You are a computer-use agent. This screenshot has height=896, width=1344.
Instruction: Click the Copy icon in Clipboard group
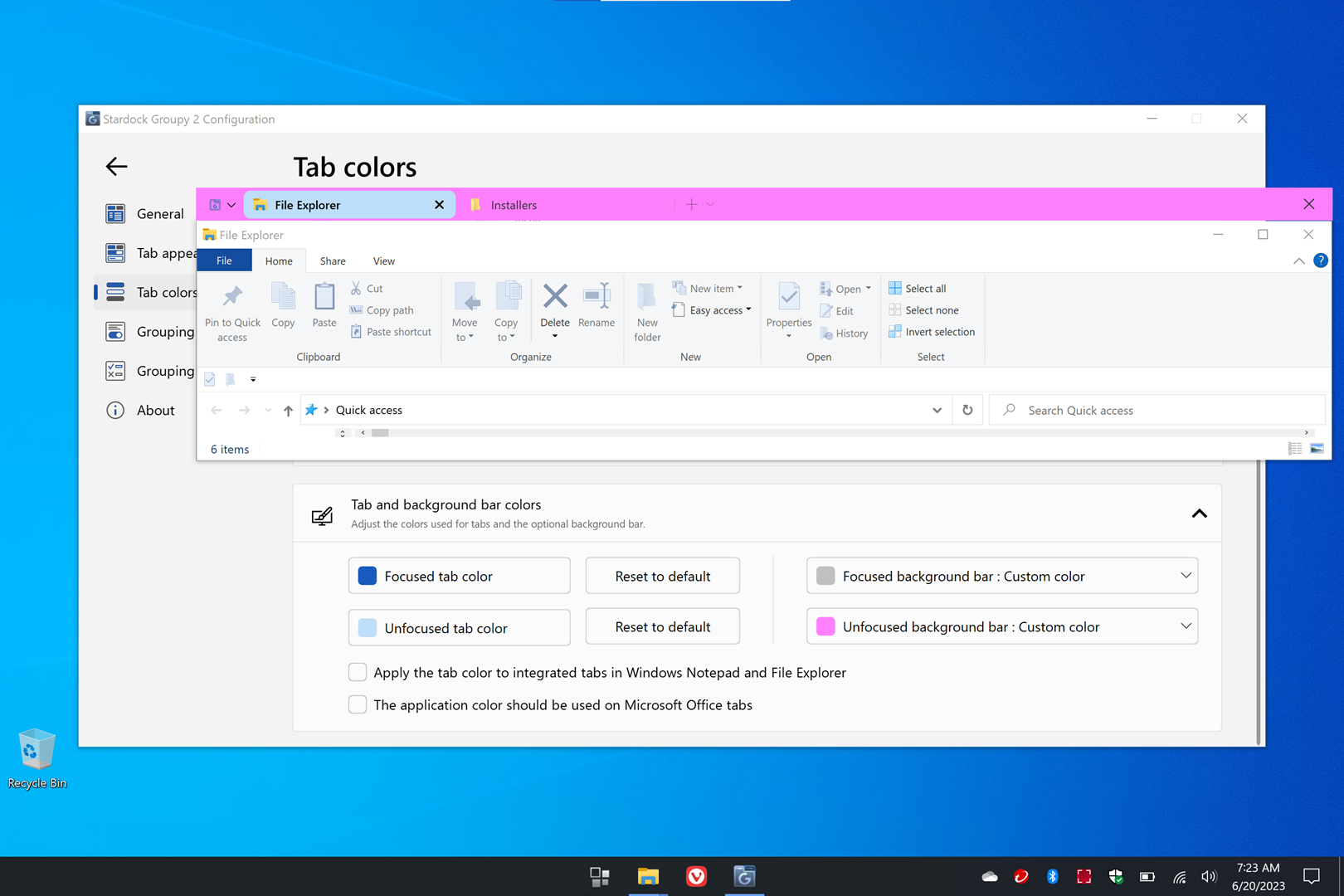pyautogui.click(x=283, y=296)
